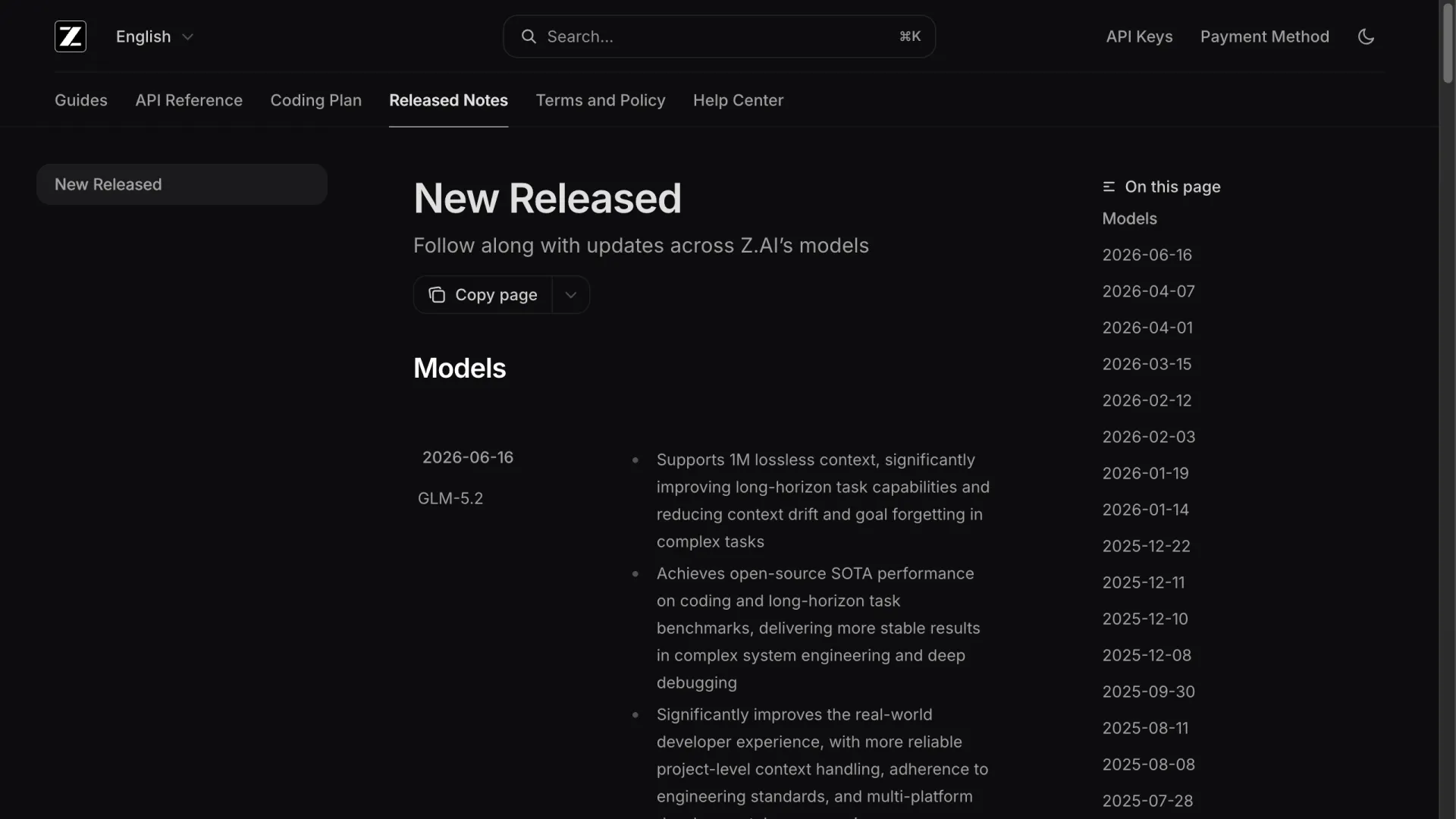1456x819 pixels.
Task: Click the 2026-06-16 release date label
Action: tap(468, 457)
